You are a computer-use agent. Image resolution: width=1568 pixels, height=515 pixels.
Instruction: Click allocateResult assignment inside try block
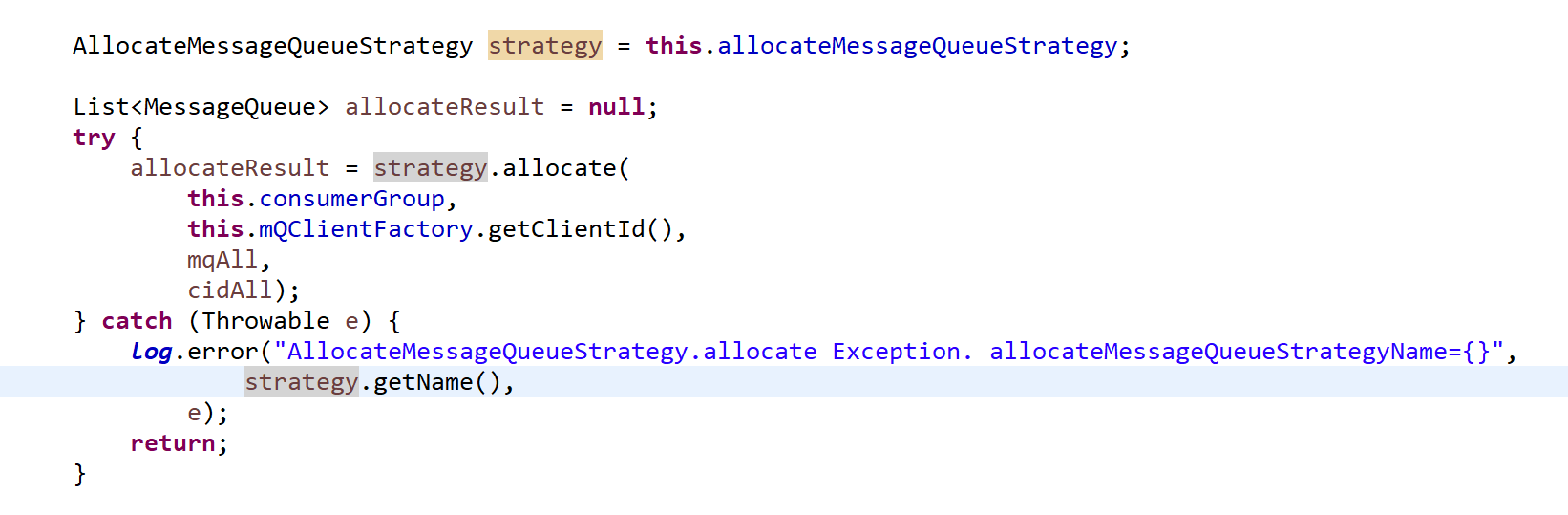pyautogui.click(x=229, y=168)
